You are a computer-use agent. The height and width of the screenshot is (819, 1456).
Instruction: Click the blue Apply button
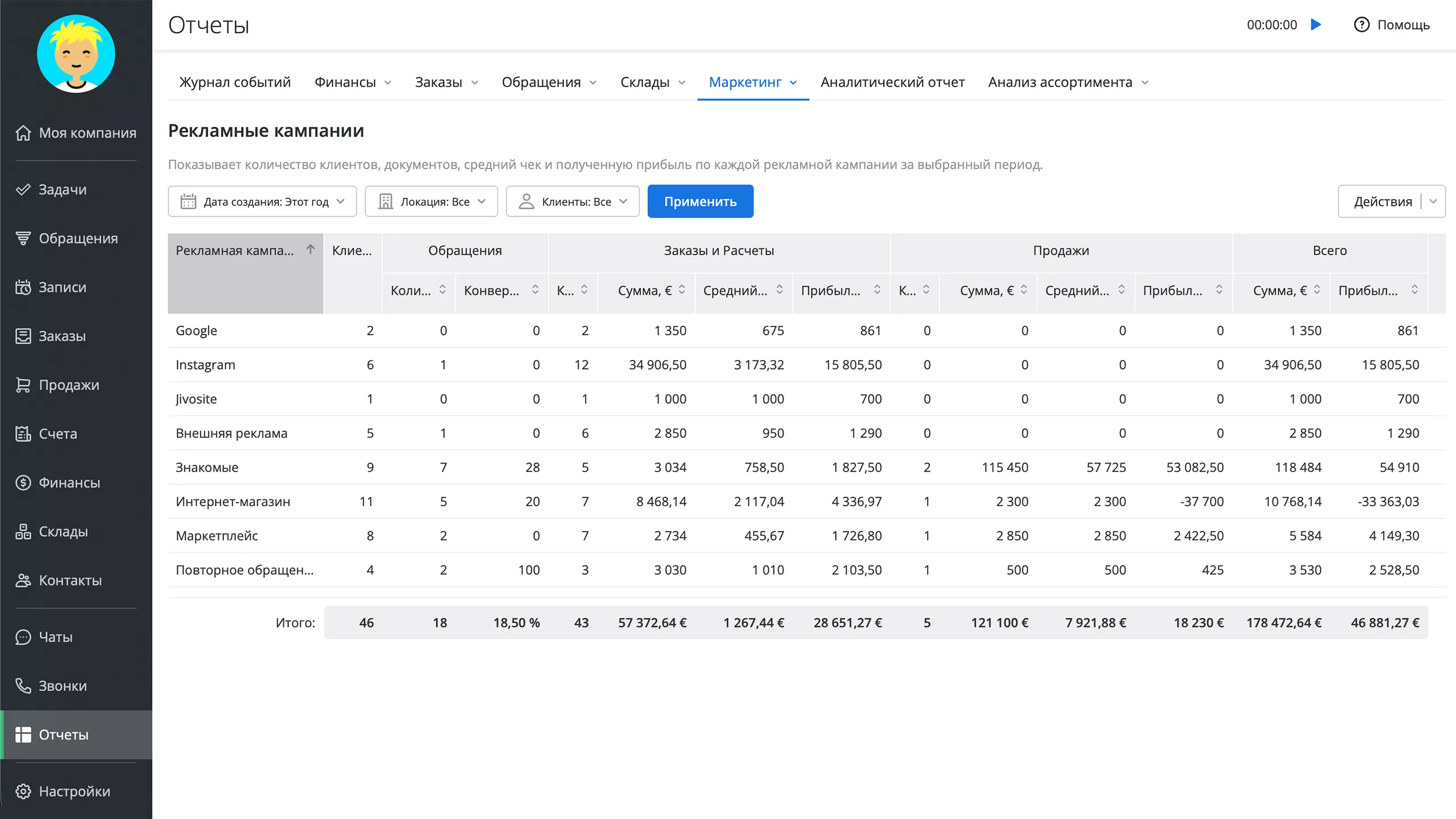(700, 201)
